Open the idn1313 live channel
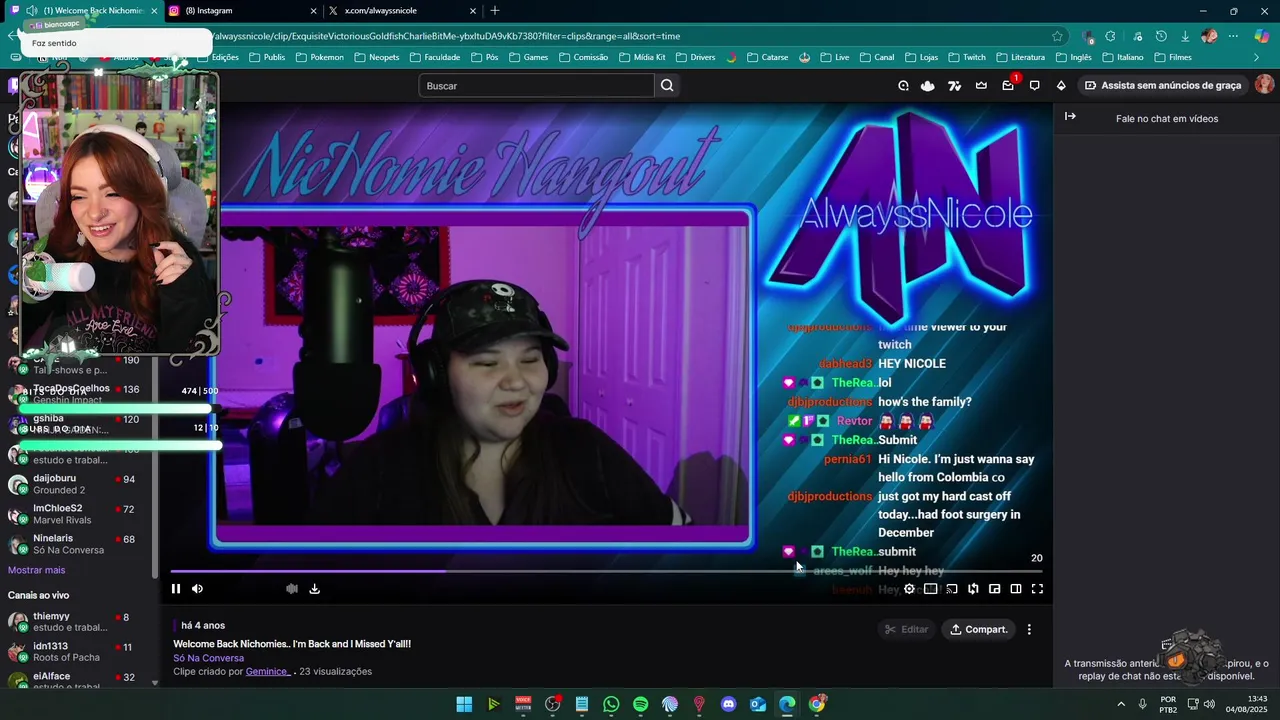The width and height of the screenshot is (1280, 720). pos(79,652)
